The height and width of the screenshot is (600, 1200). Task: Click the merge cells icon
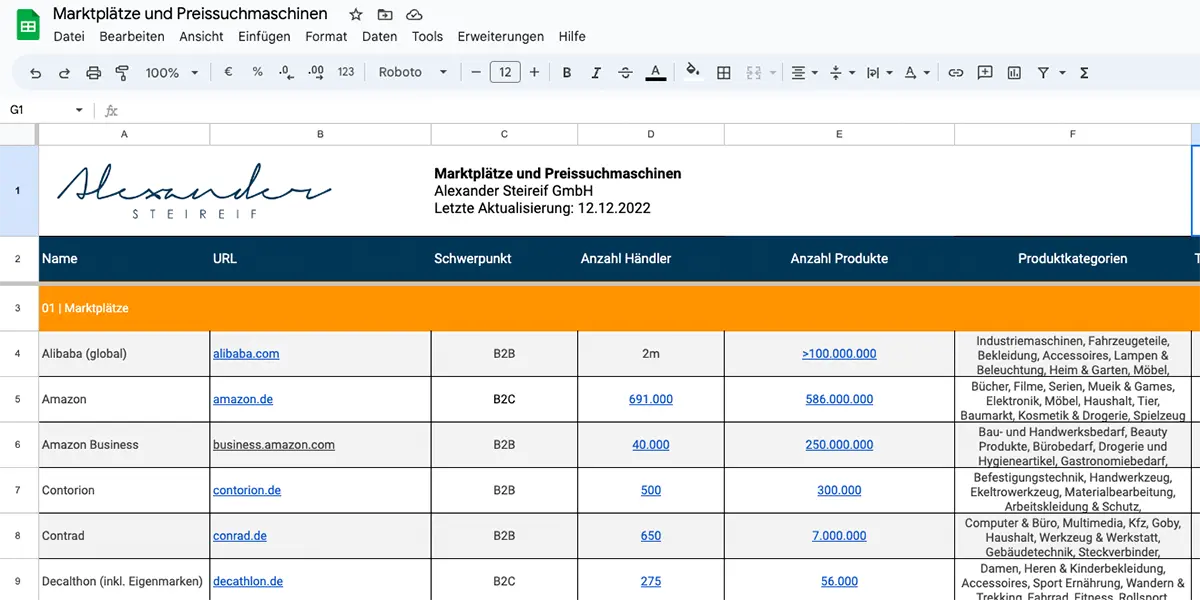754,72
